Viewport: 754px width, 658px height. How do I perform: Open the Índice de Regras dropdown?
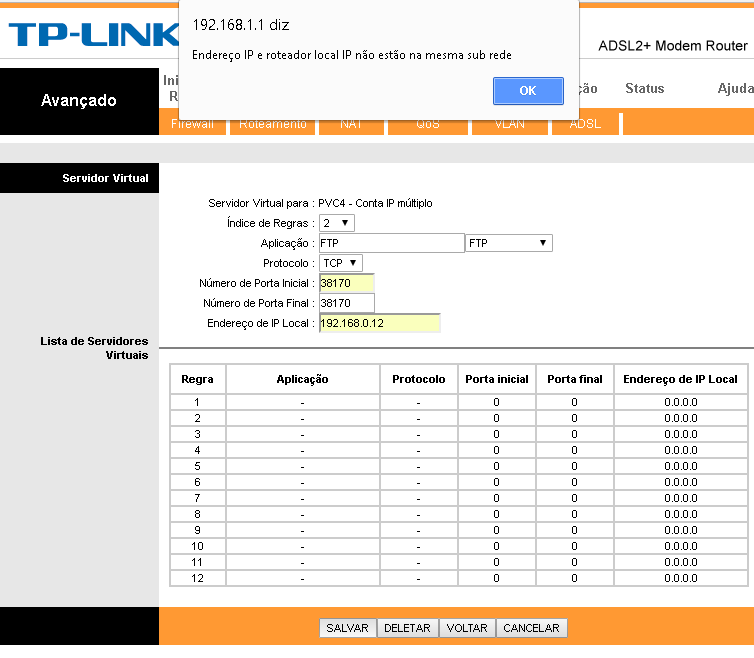pyautogui.click(x=337, y=223)
